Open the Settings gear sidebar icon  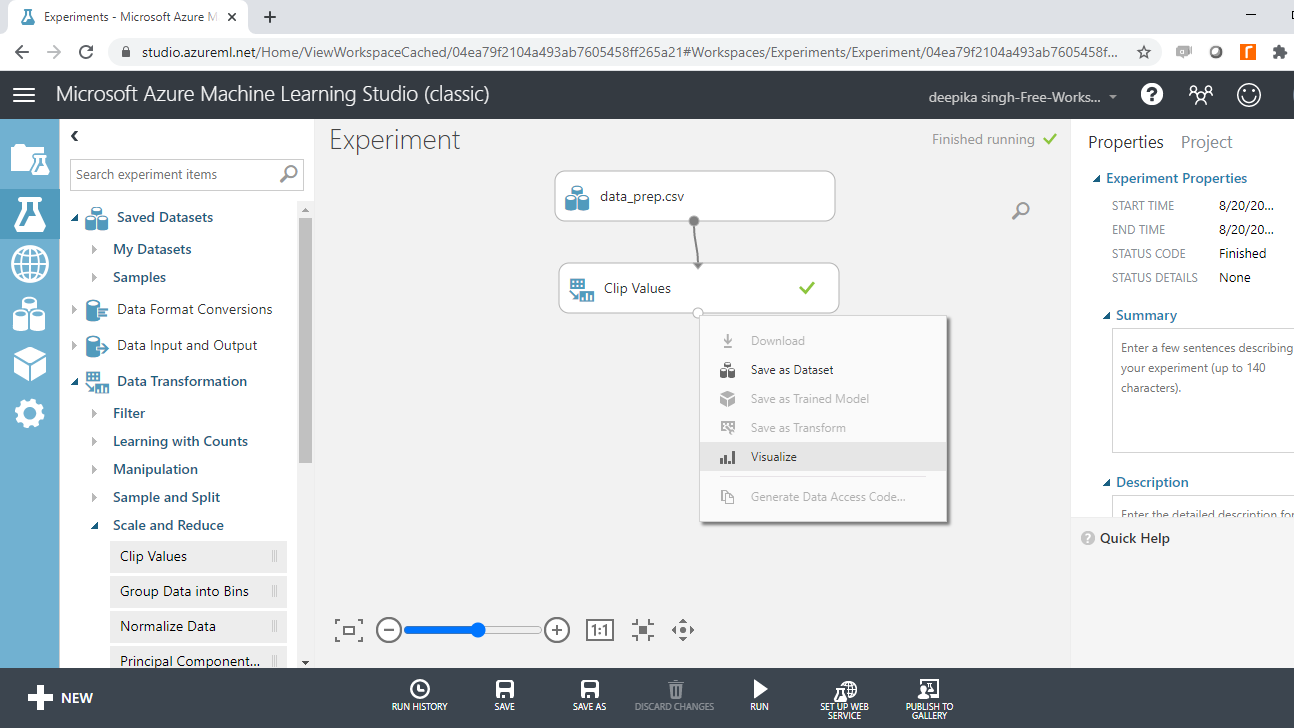click(x=29, y=413)
